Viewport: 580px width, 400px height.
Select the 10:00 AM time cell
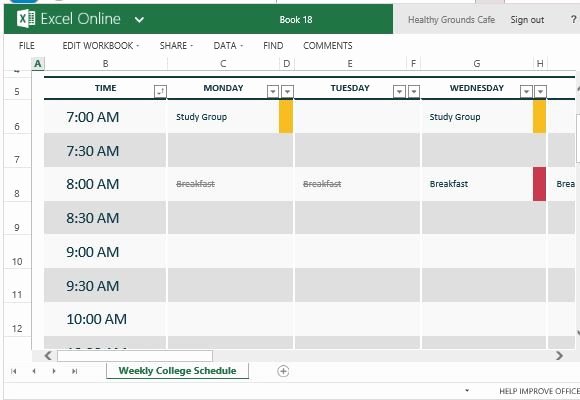point(105,319)
